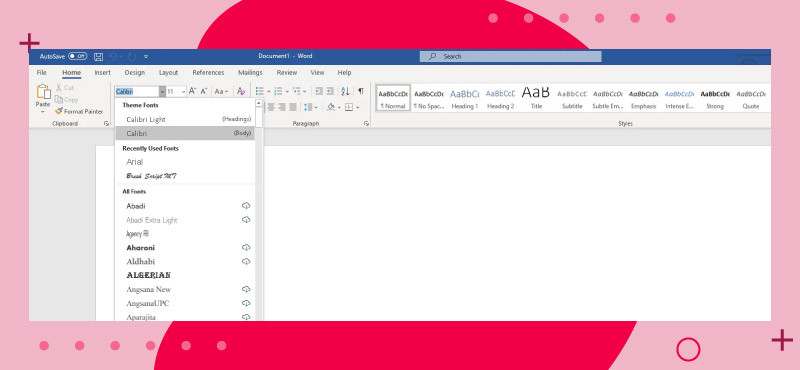Image resolution: width=800 pixels, height=370 pixels.
Task: Click the Redo icon in title bar
Action: (x=132, y=57)
